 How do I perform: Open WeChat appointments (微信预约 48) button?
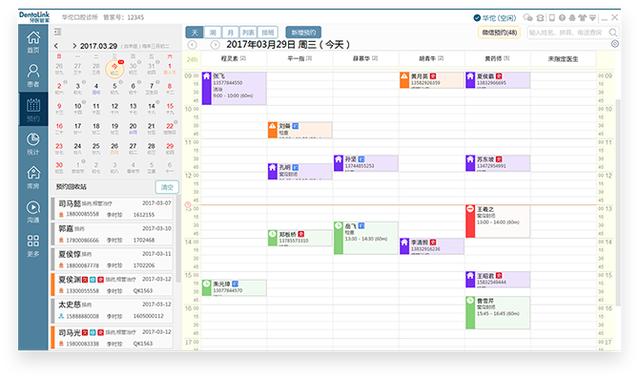(499, 32)
